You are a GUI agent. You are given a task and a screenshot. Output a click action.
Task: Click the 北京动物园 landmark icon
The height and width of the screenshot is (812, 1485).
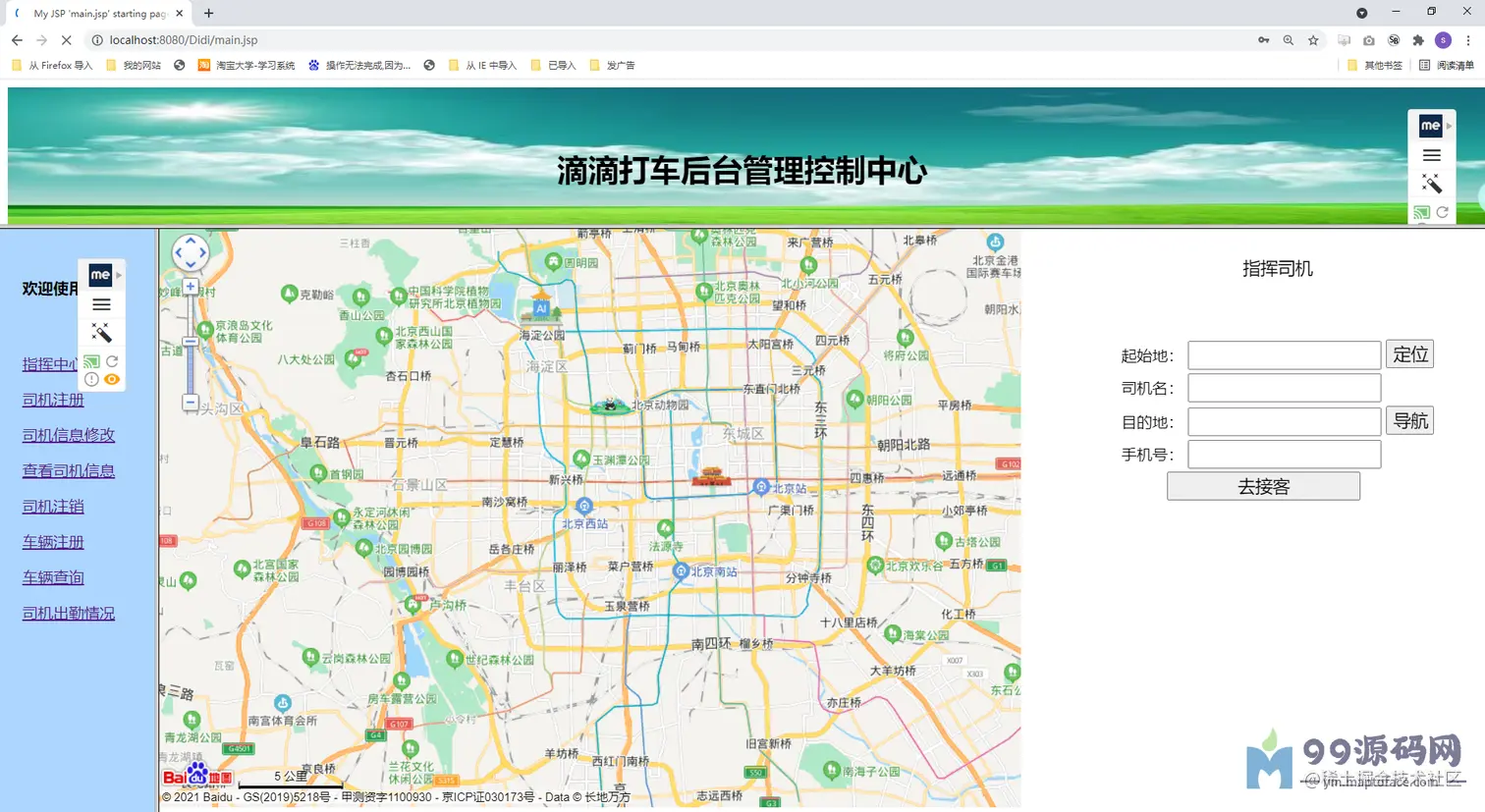(611, 405)
